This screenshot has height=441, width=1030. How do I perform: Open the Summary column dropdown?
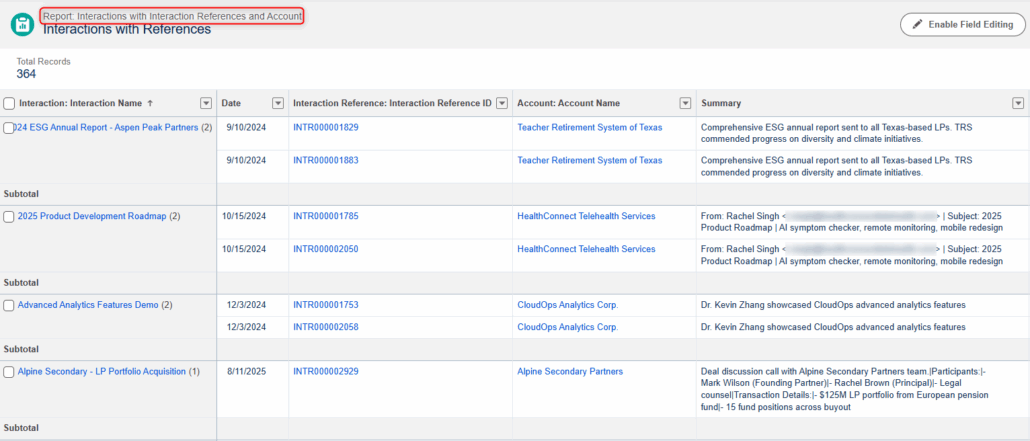(1018, 103)
